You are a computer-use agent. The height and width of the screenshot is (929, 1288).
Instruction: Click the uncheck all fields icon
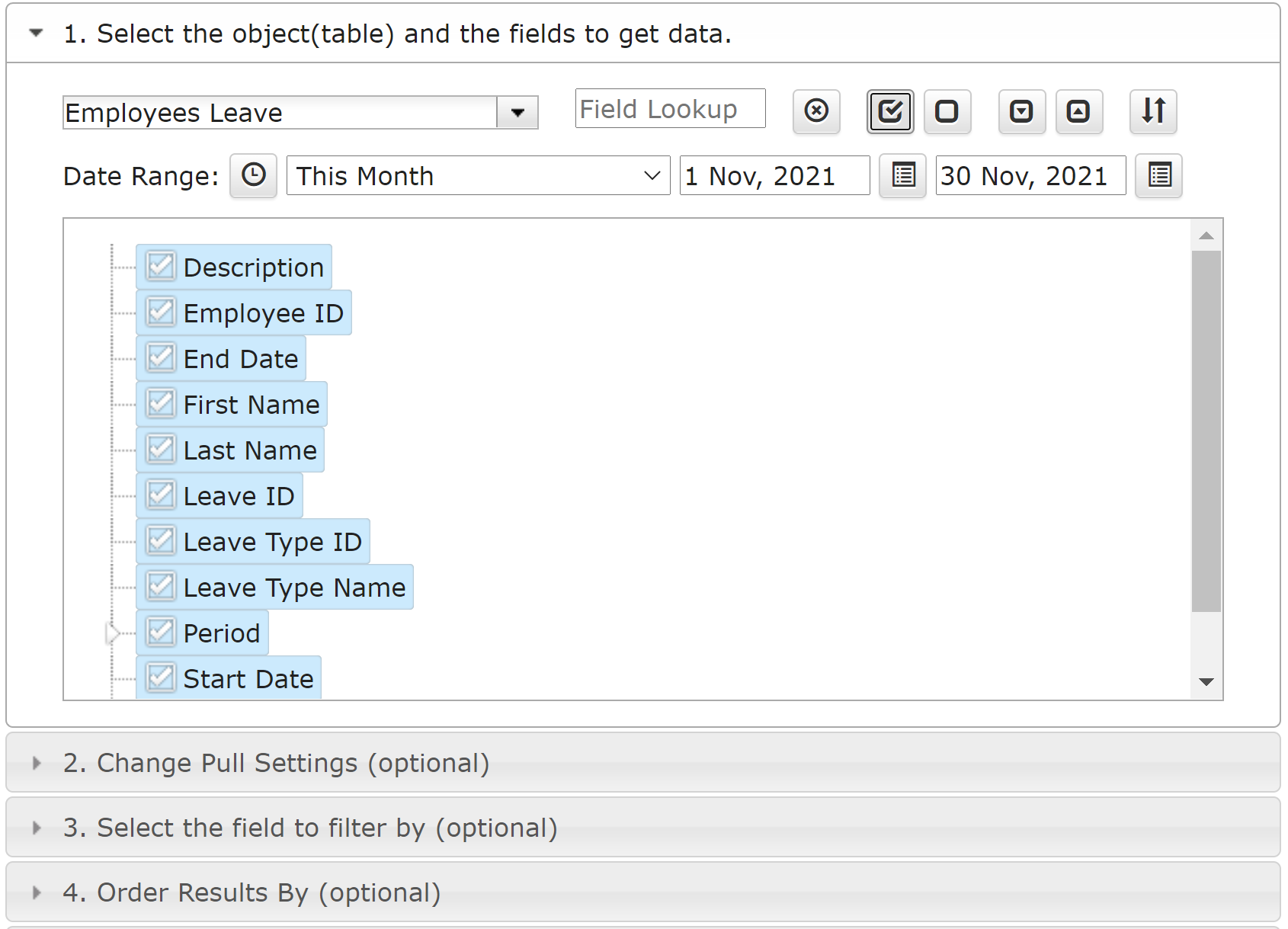[x=947, y=111]
